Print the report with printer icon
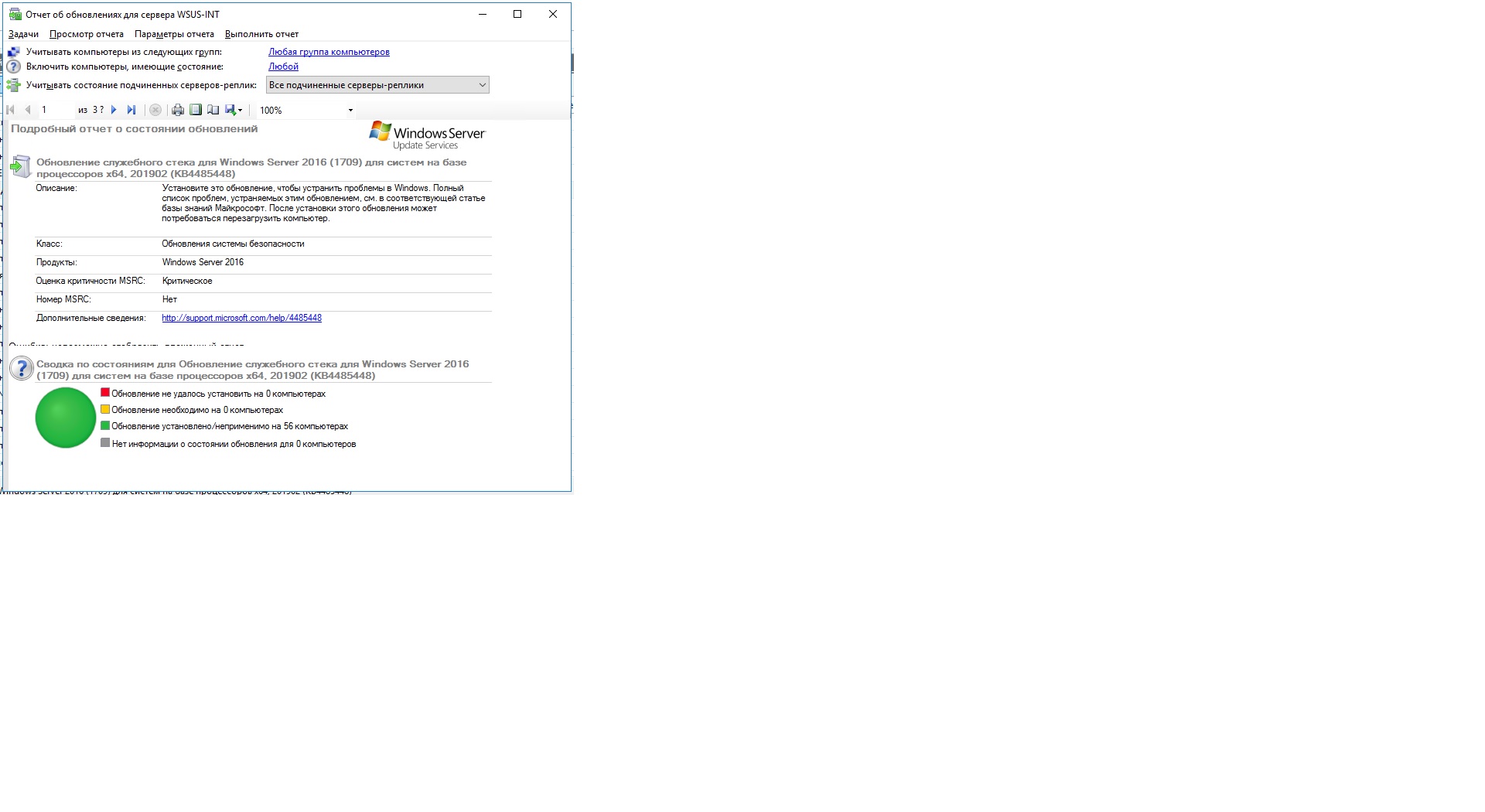This screenshot has width=1485, height=812. click(x=178, y=110)
